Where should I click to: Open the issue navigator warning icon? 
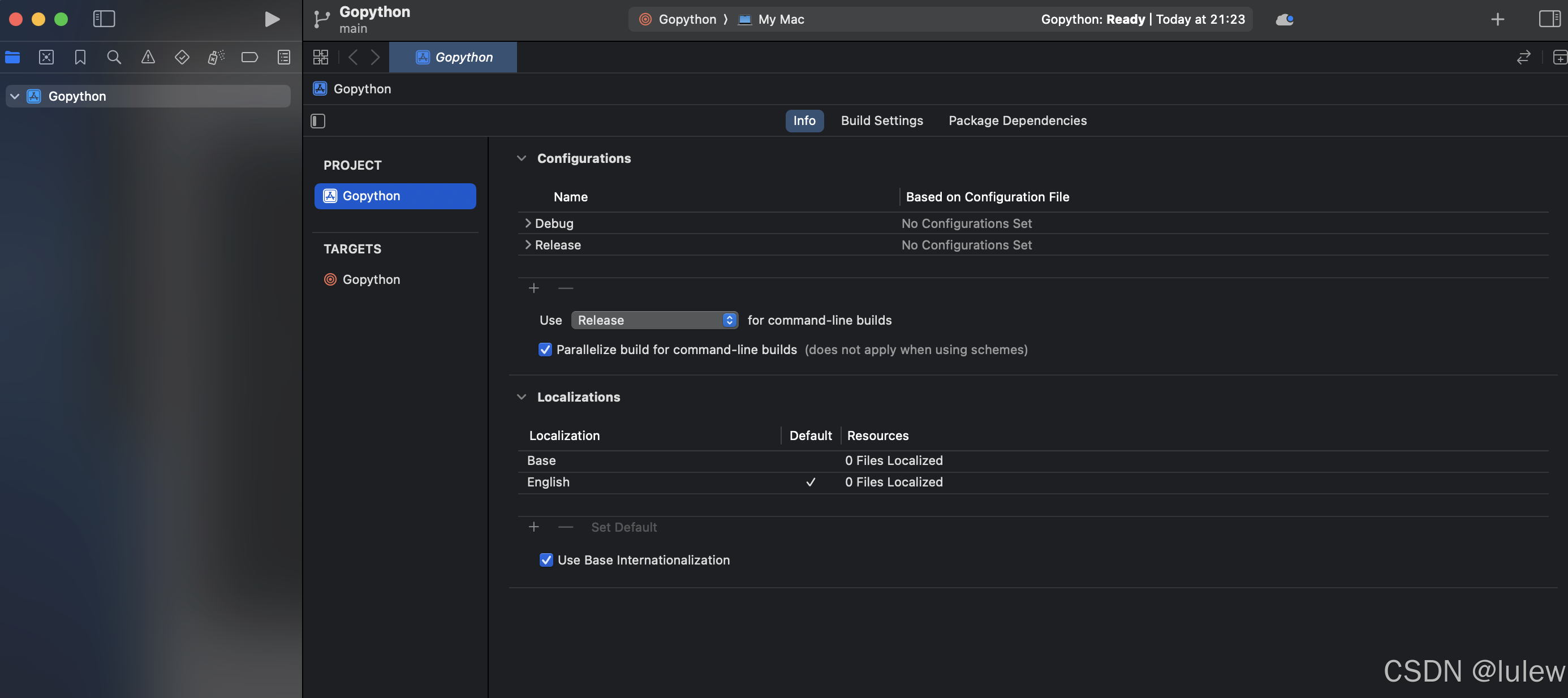click(x=148, y=57)
